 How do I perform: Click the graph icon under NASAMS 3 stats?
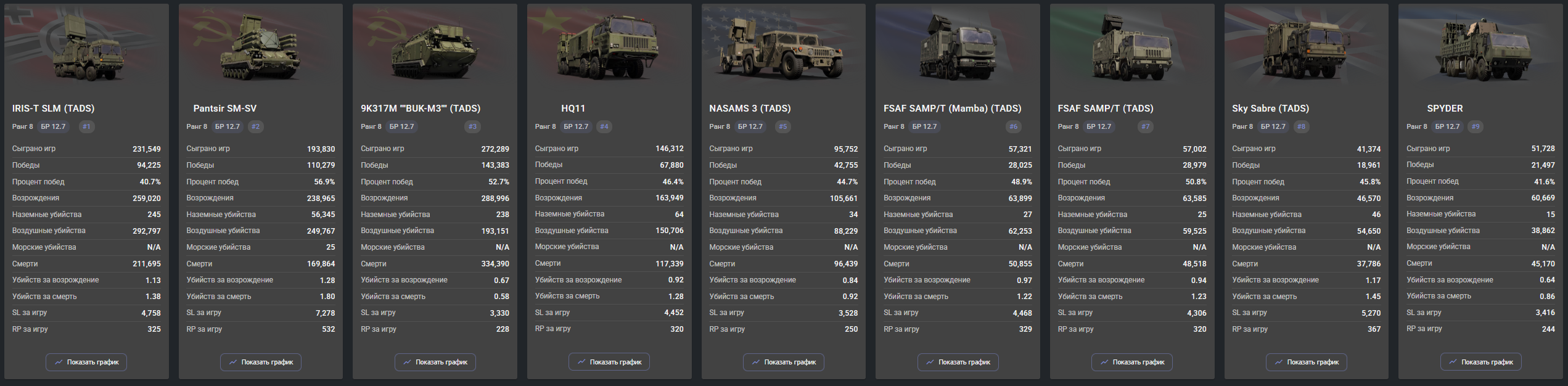(x=756, y=362)
